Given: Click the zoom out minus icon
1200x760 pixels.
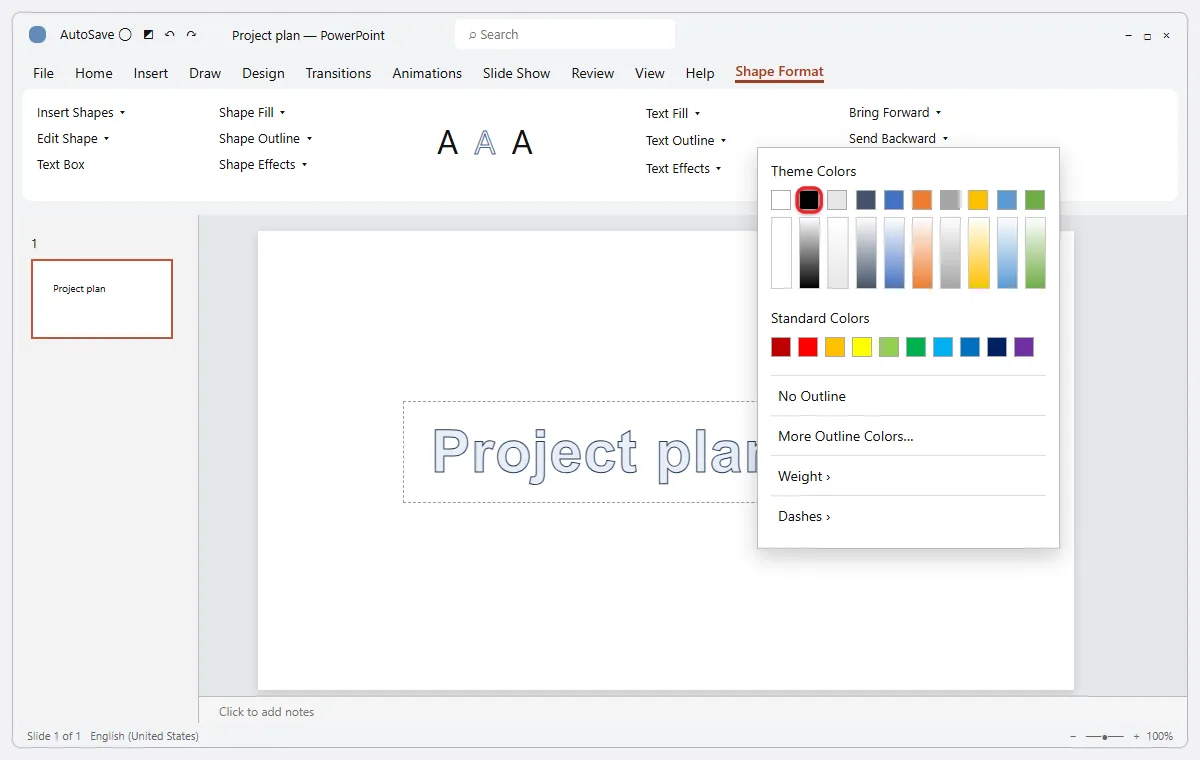Looking at the screenshot, I should 1074,736.
